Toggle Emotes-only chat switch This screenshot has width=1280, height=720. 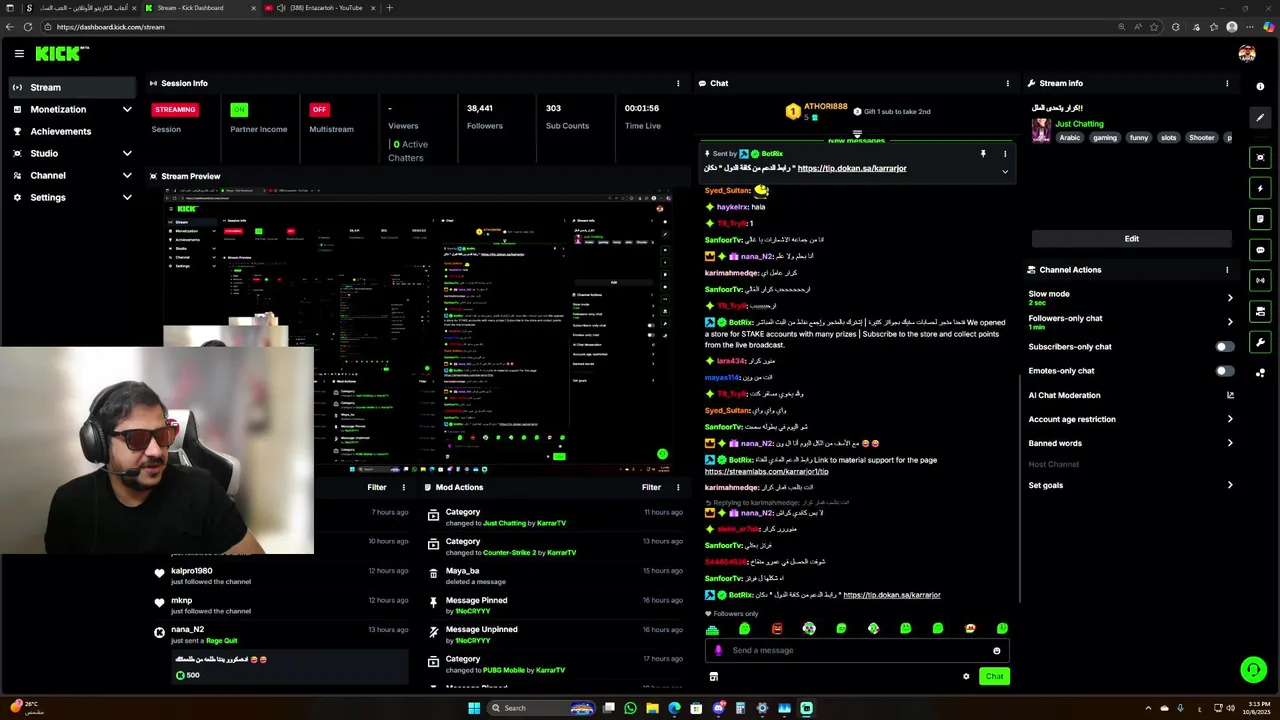[x=1224, y=371]
